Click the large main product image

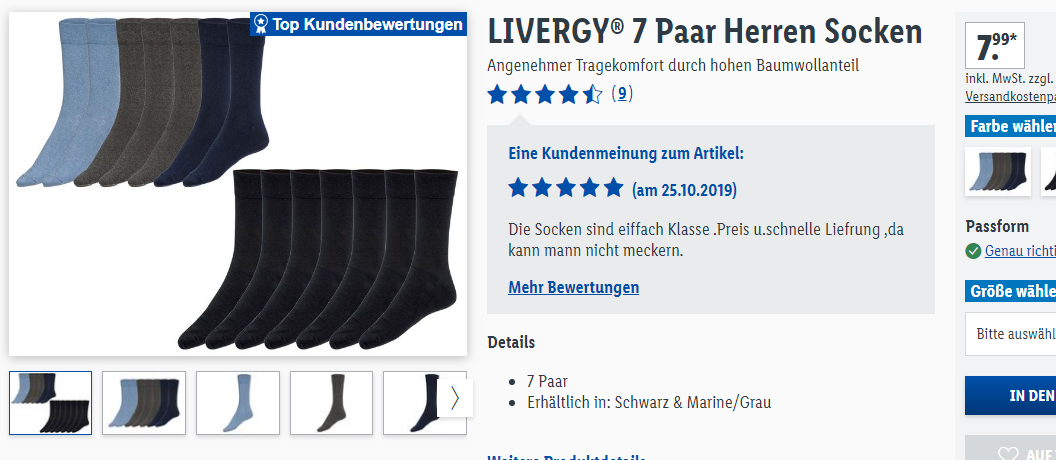pos(238,184)
